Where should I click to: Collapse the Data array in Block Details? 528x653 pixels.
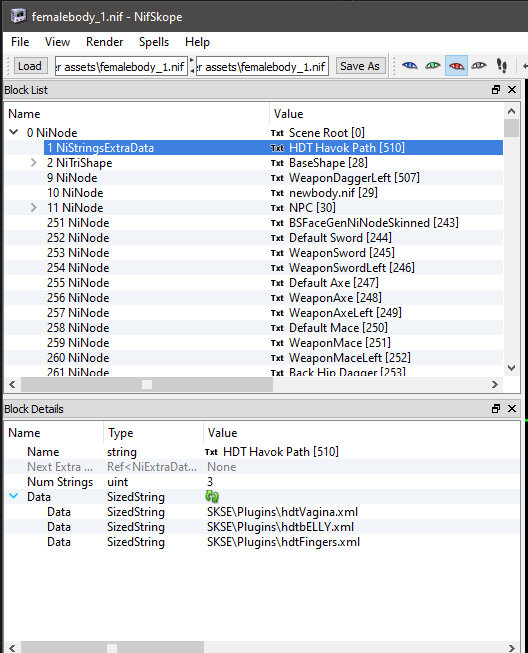pos(14,496)
